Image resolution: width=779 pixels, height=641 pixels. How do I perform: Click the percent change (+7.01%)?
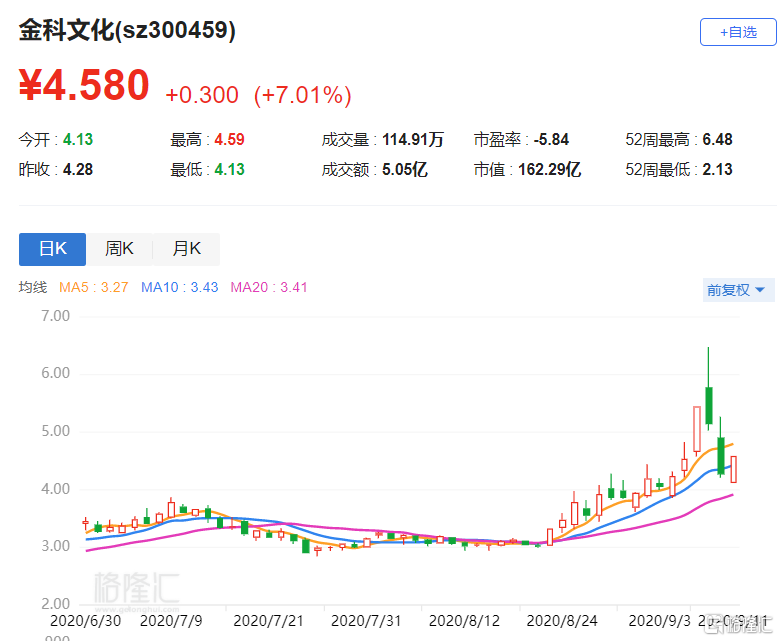[x=303, y=95]
